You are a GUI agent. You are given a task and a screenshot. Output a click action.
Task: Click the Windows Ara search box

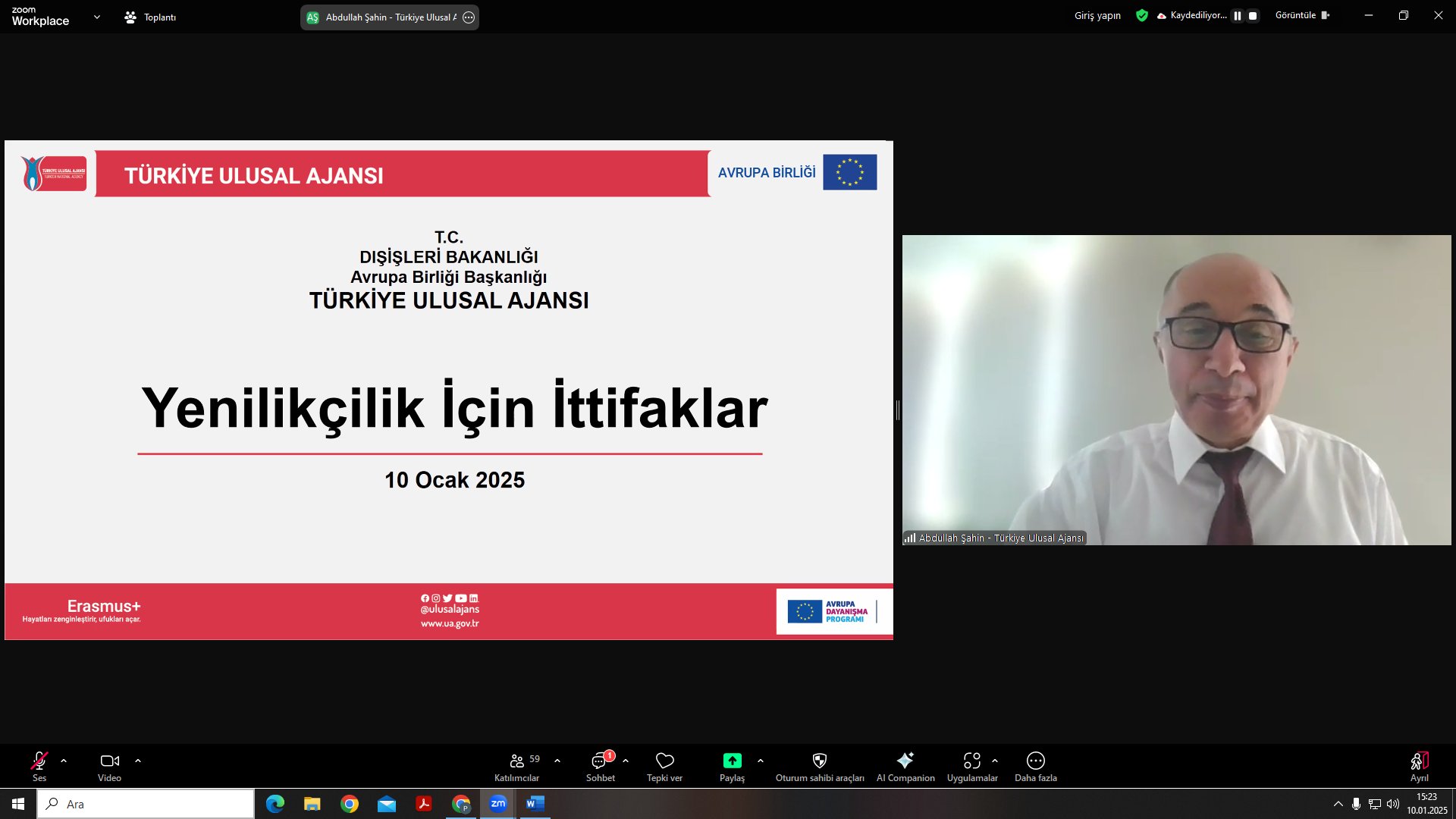(146, 804)
